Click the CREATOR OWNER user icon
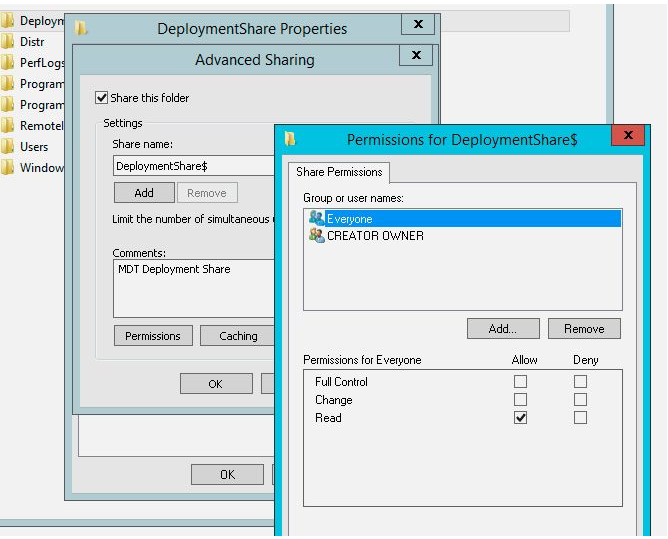Viewport: 668px width, 539px height. tap(317, 235)
